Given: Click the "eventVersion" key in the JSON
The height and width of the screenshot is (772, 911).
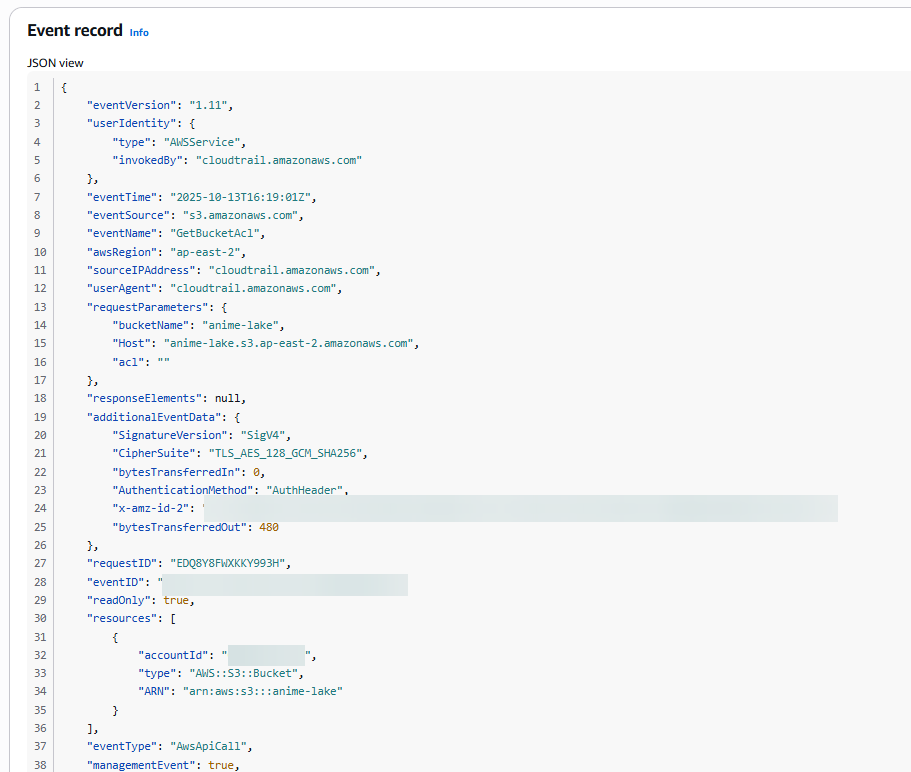Looking at the screenshot, I should tap(125, 105).
